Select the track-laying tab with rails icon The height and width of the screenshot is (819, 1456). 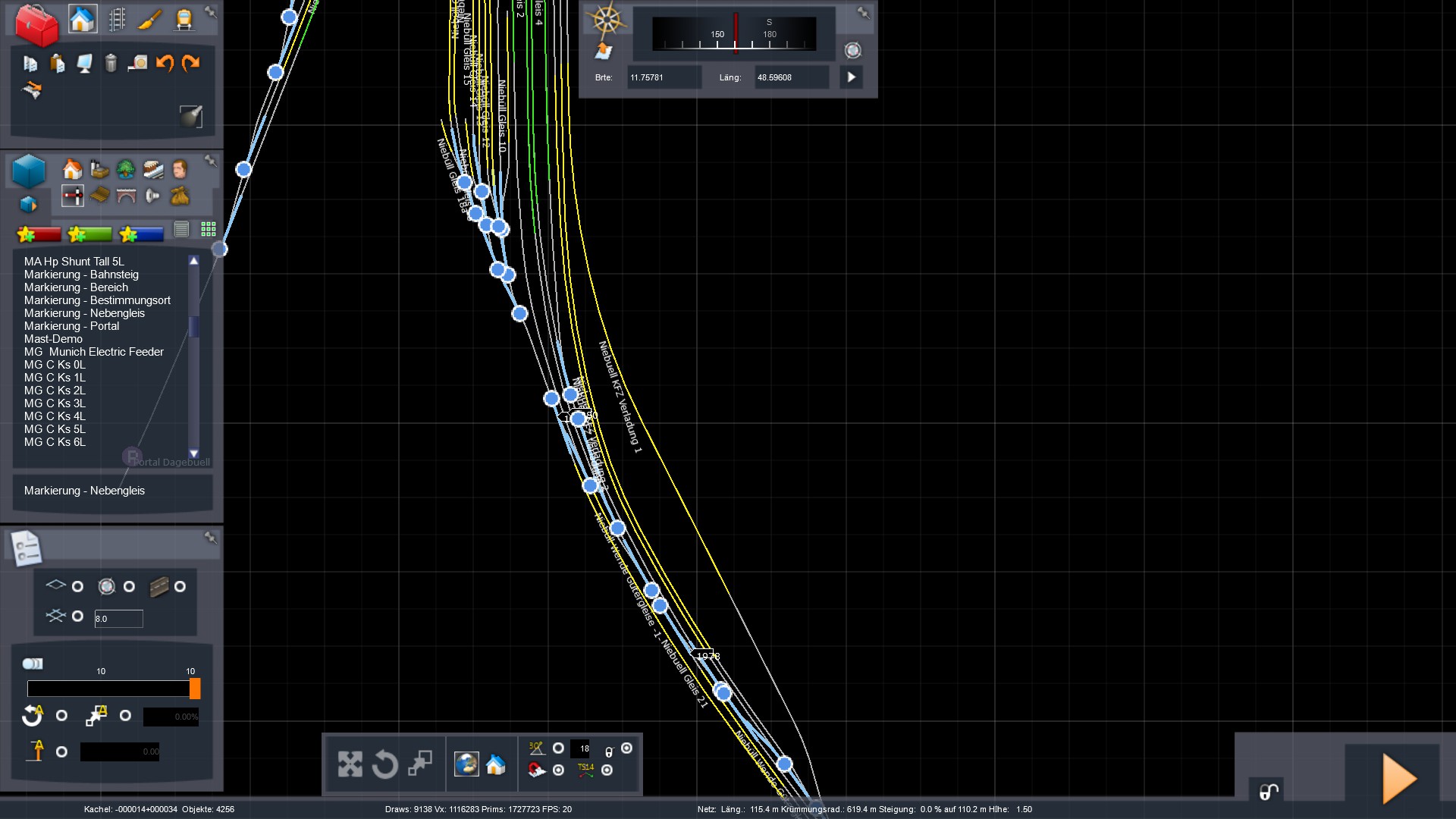coord(117,19)
